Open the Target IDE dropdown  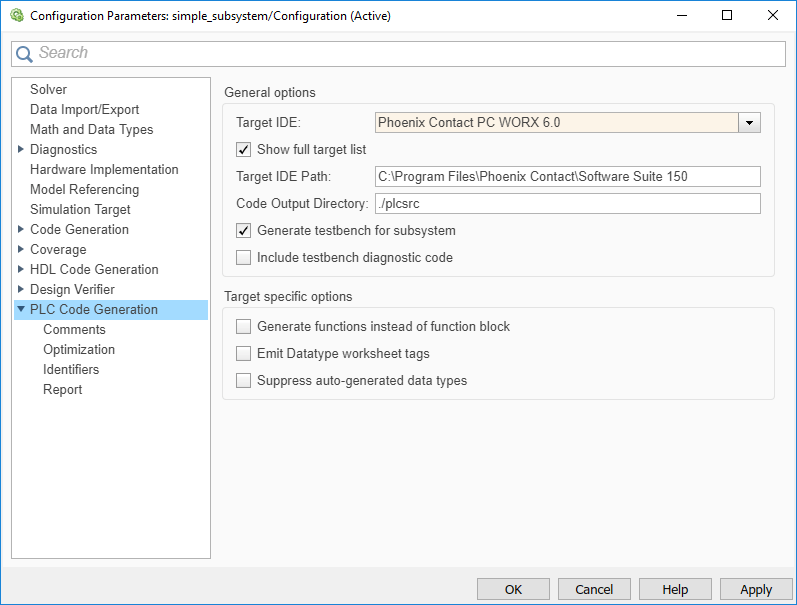(x=749, y=123)
